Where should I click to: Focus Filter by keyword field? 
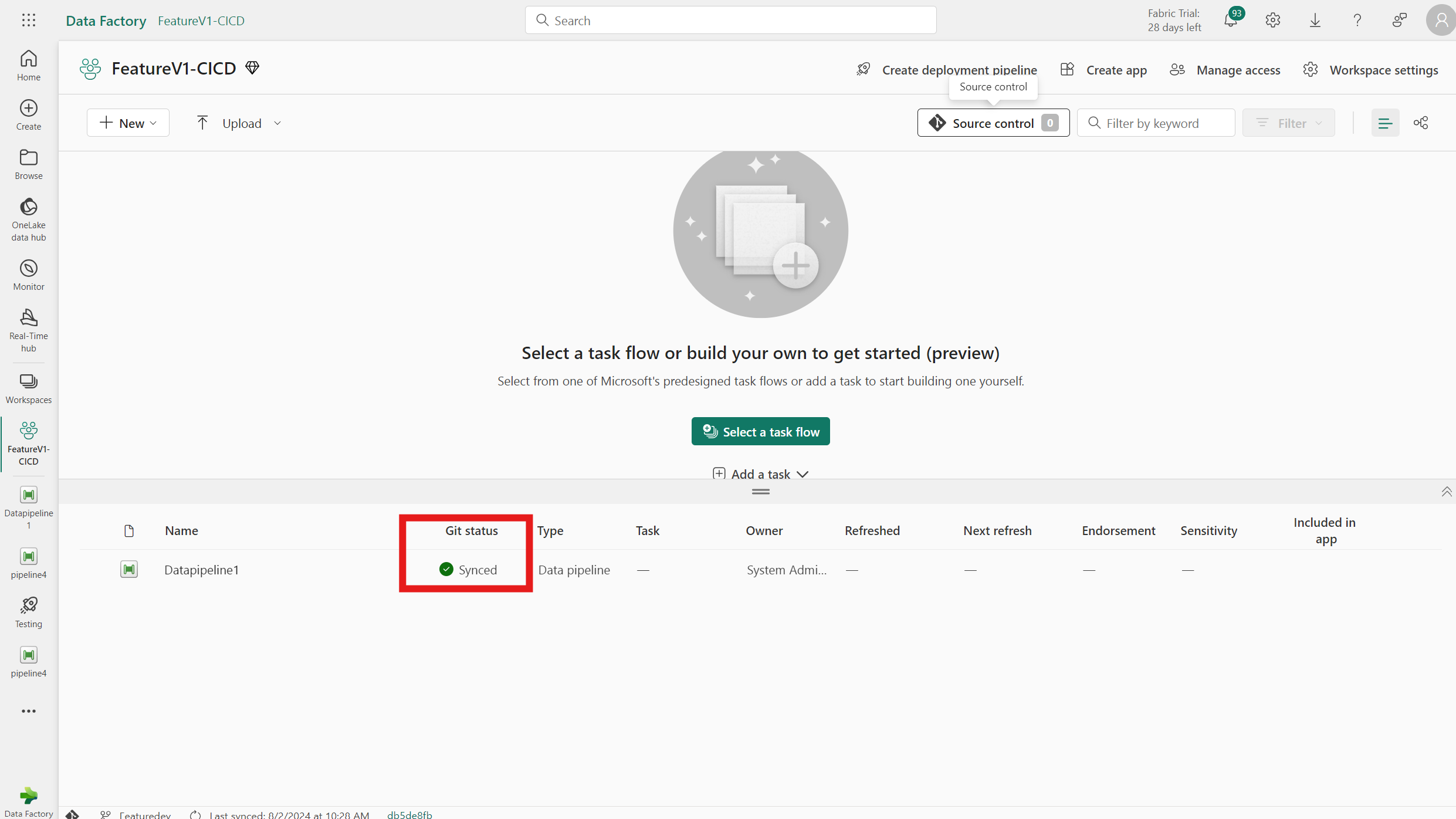point(1156,123)
